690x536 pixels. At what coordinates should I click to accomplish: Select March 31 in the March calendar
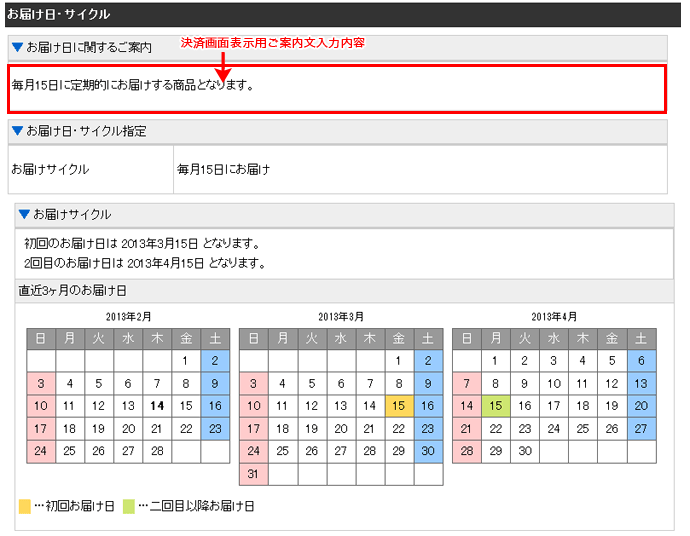253,473
